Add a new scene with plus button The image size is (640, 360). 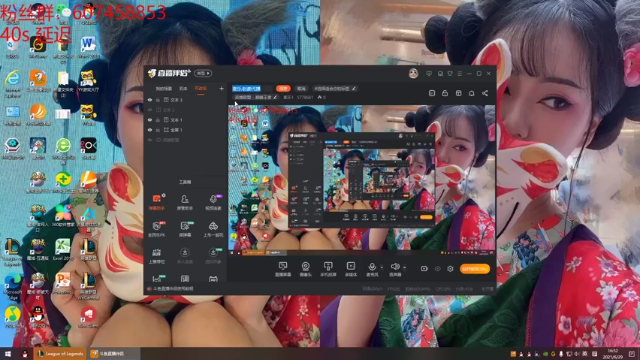pyautogui.click(x=221, y=88)
